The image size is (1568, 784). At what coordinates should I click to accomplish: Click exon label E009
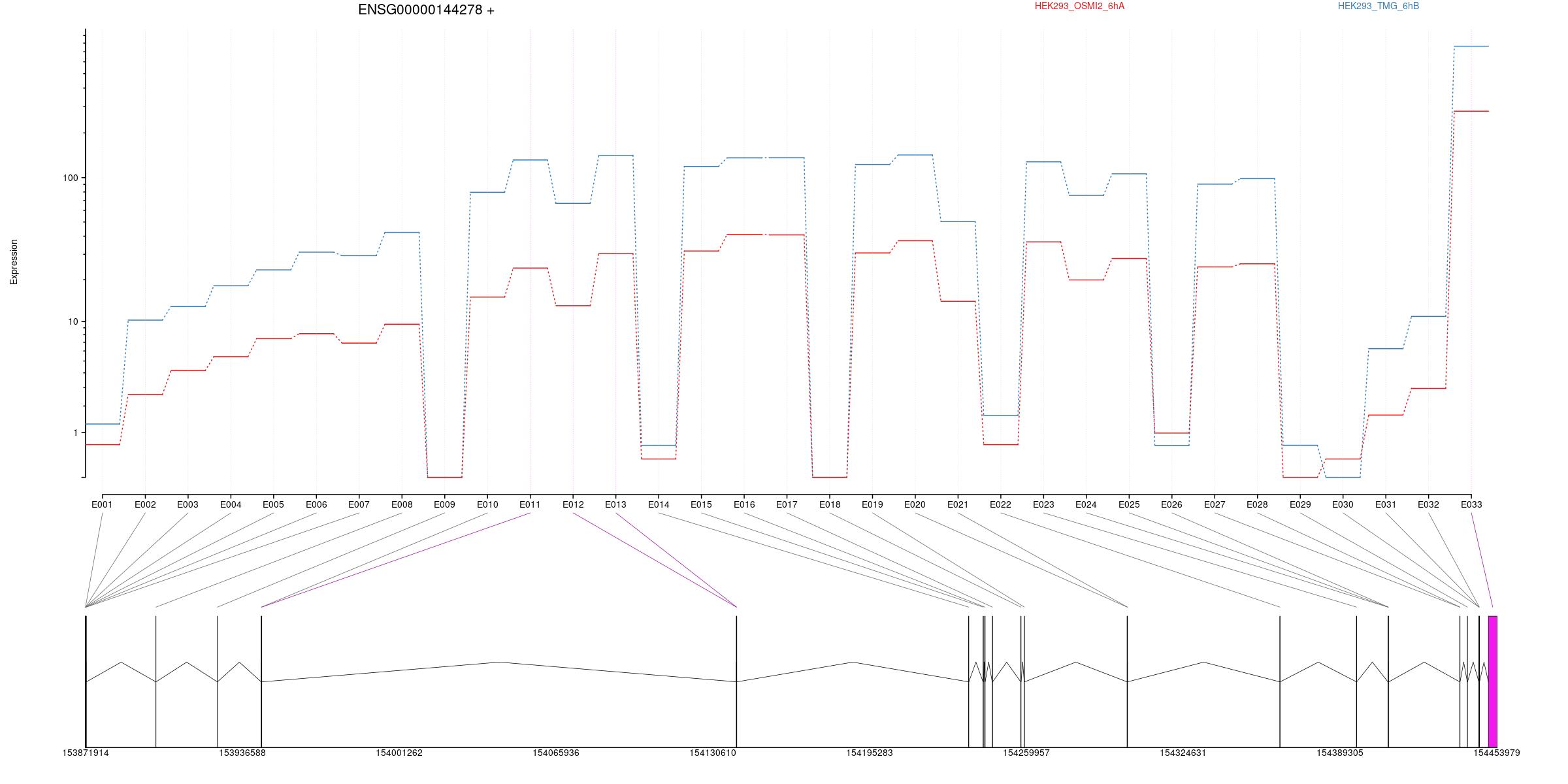click(444, 504)
